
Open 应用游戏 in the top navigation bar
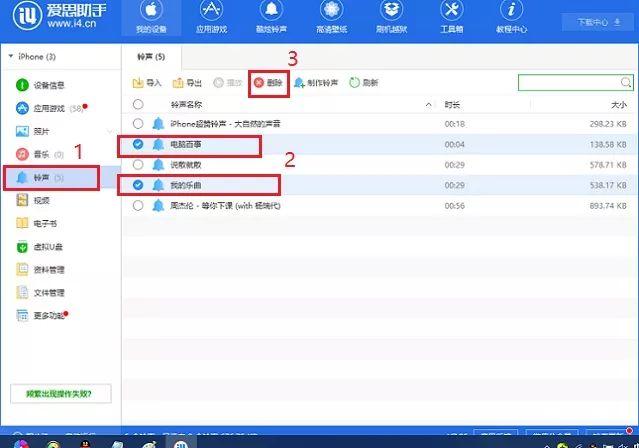(212, 17)
